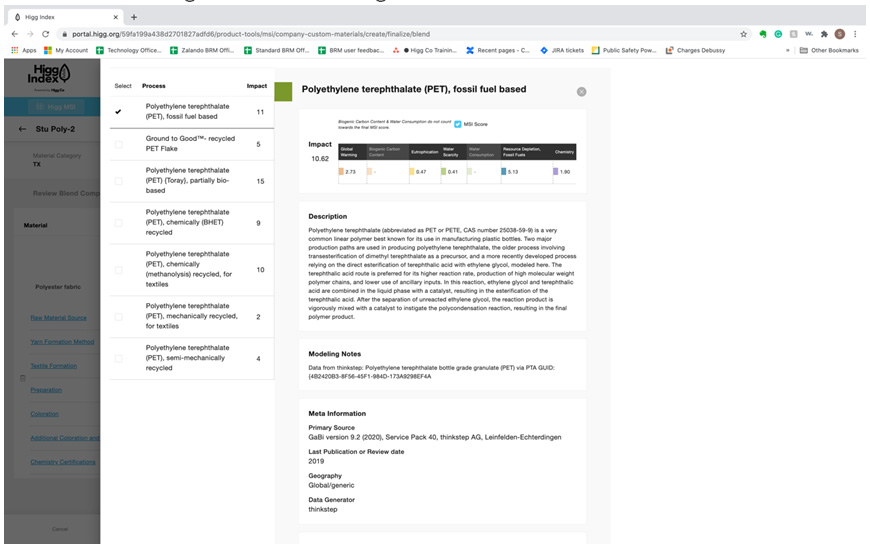Click the Biogenic Carbon Content header
Viewport: 870px width, 550px height.
[x=388, y=152]
